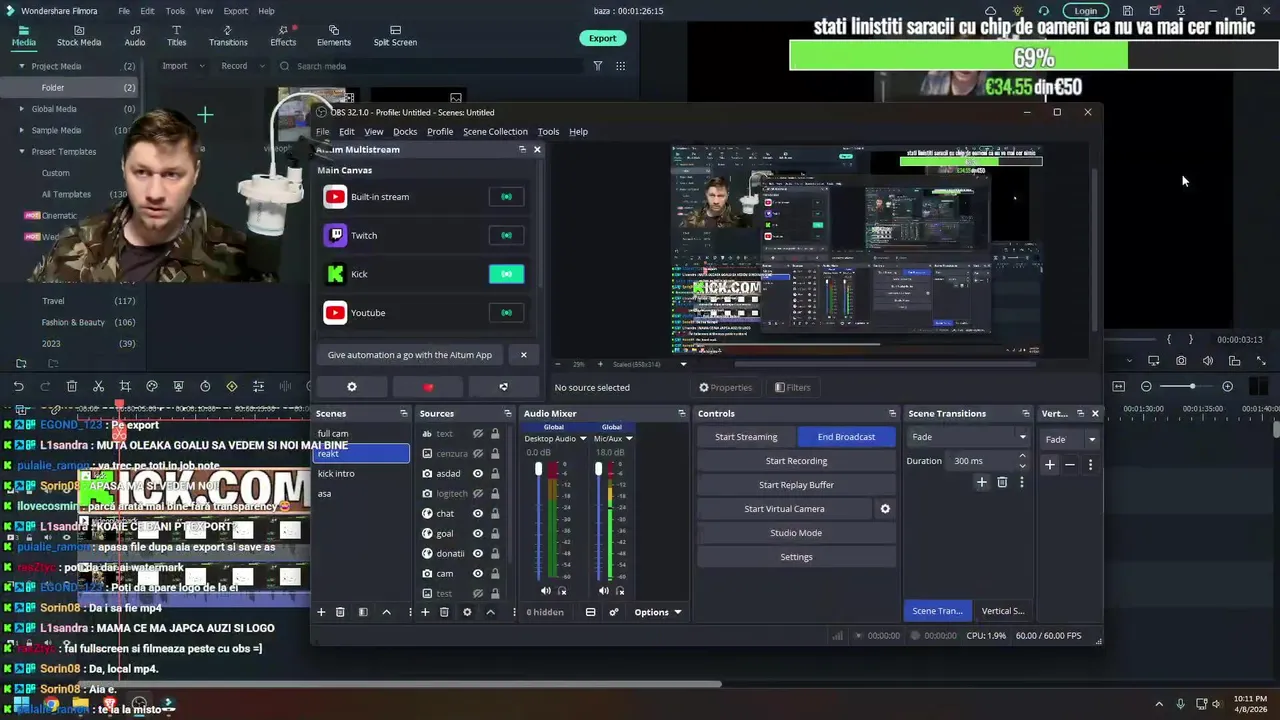Viewport: 1280px width, 720px height.
Task: Open the Split Screen tab in Filmora
Action: 395,36
